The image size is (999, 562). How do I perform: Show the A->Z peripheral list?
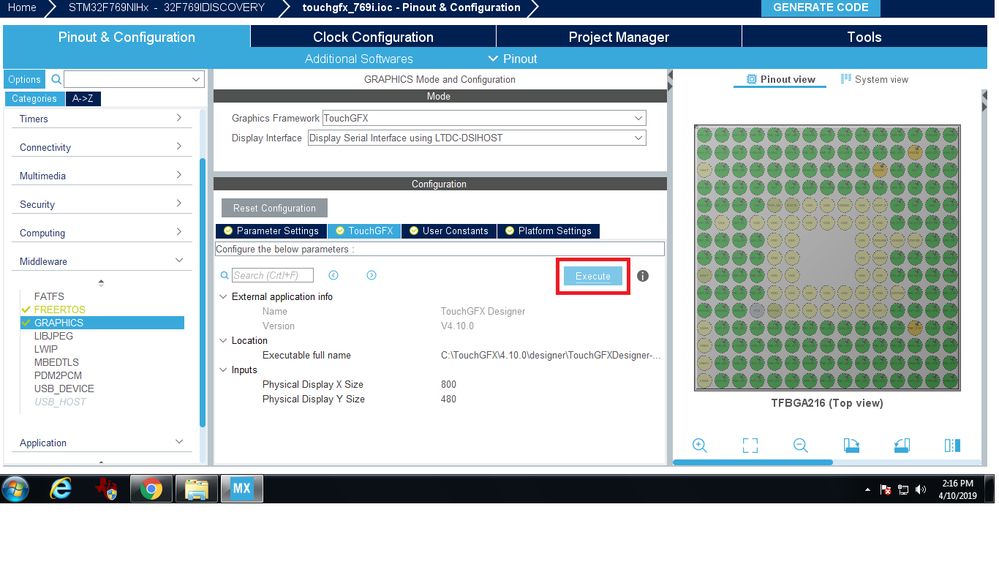[x=83, y=99]
